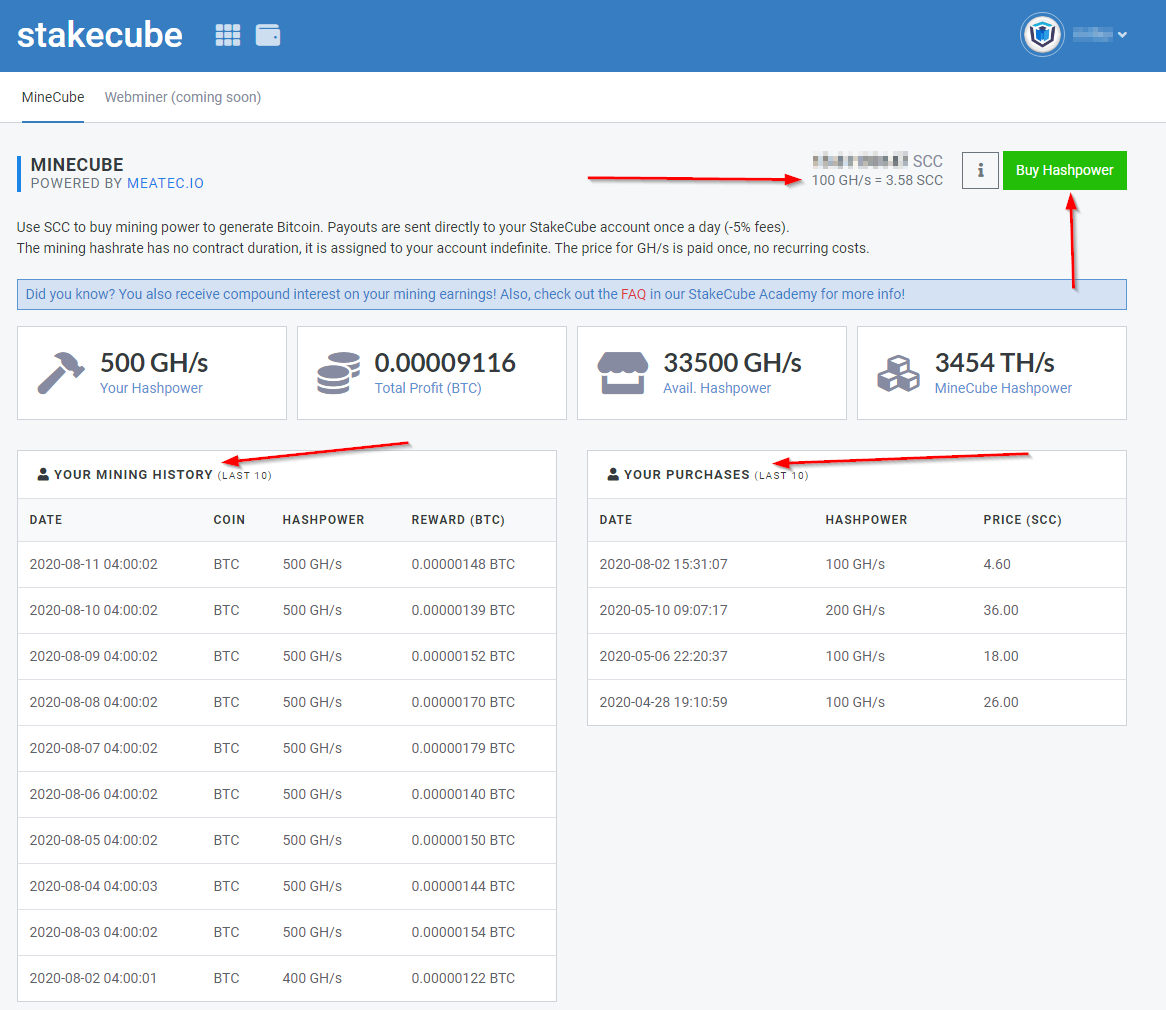1166x1010 pixels.
Task: Click the Buy Hashpower button
Action: click(1064, 170)
